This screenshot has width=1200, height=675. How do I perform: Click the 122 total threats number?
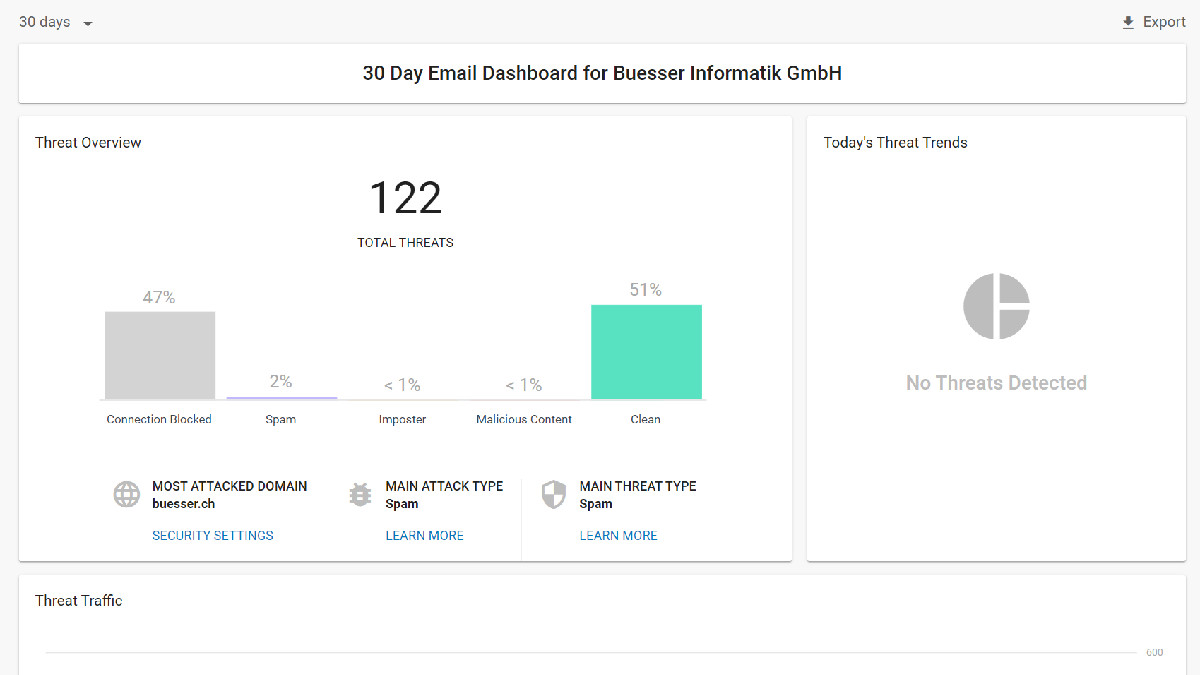click(x=406, y=198)
